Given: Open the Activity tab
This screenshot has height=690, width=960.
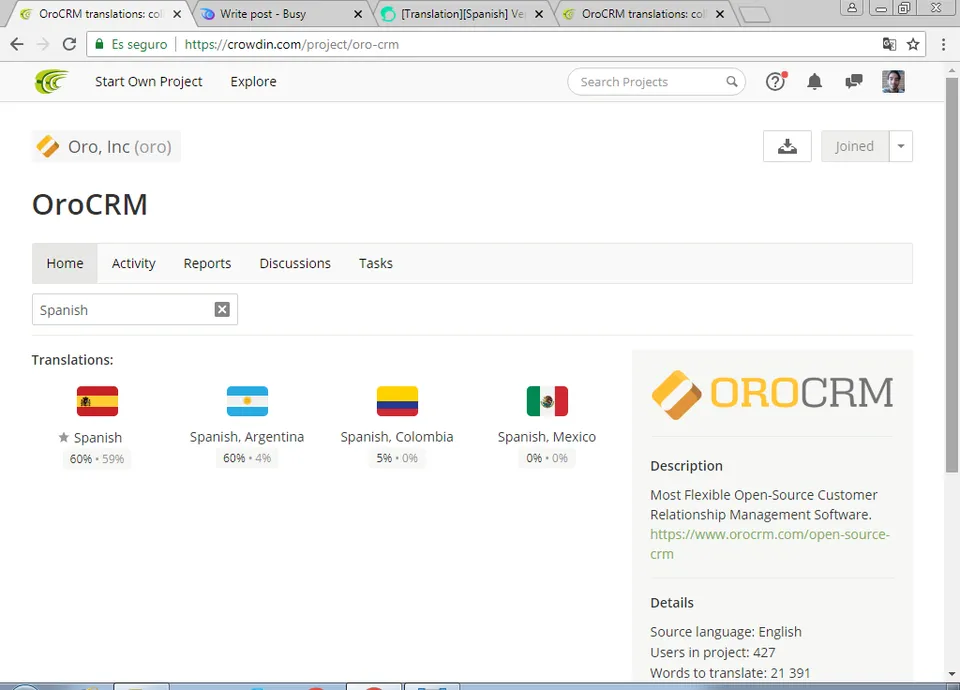Looking at the screenshot, I should point(133,263).
